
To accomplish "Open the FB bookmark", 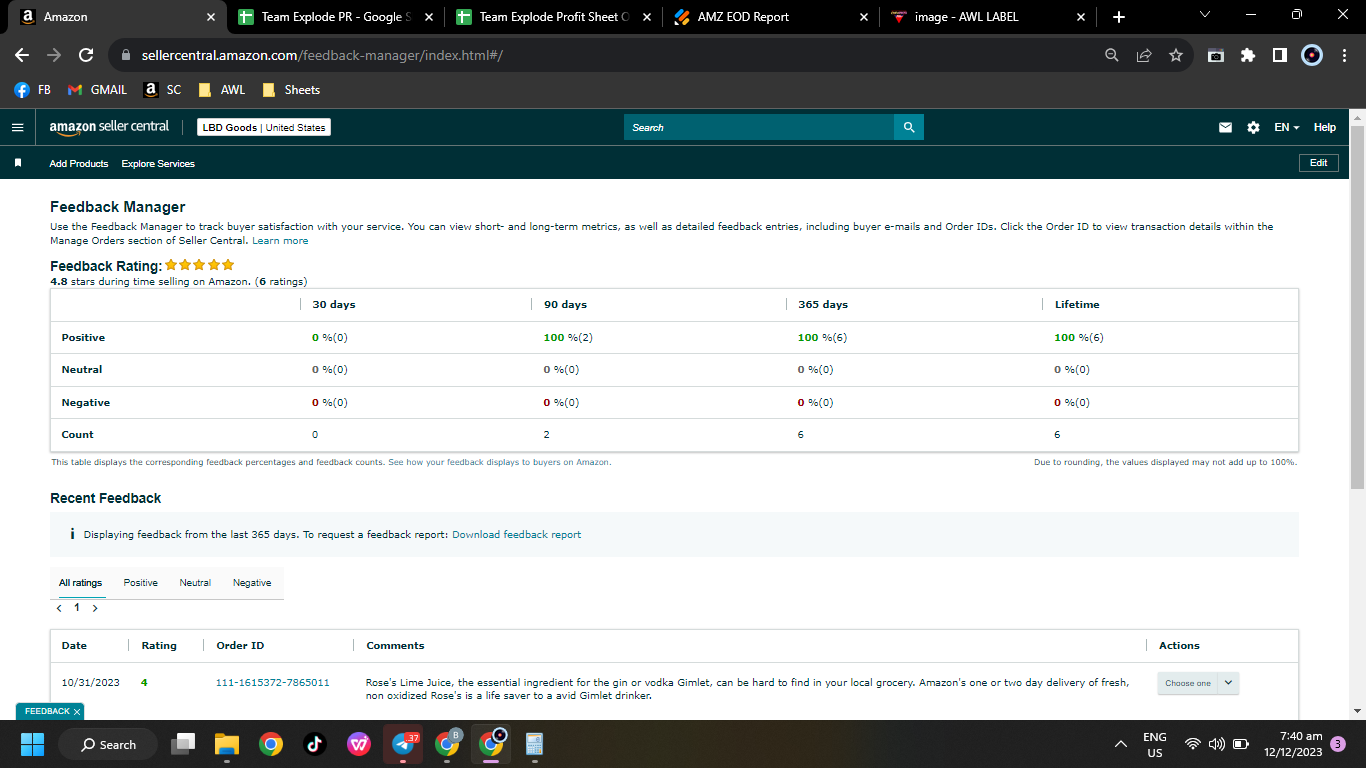I will pos(32,89).
